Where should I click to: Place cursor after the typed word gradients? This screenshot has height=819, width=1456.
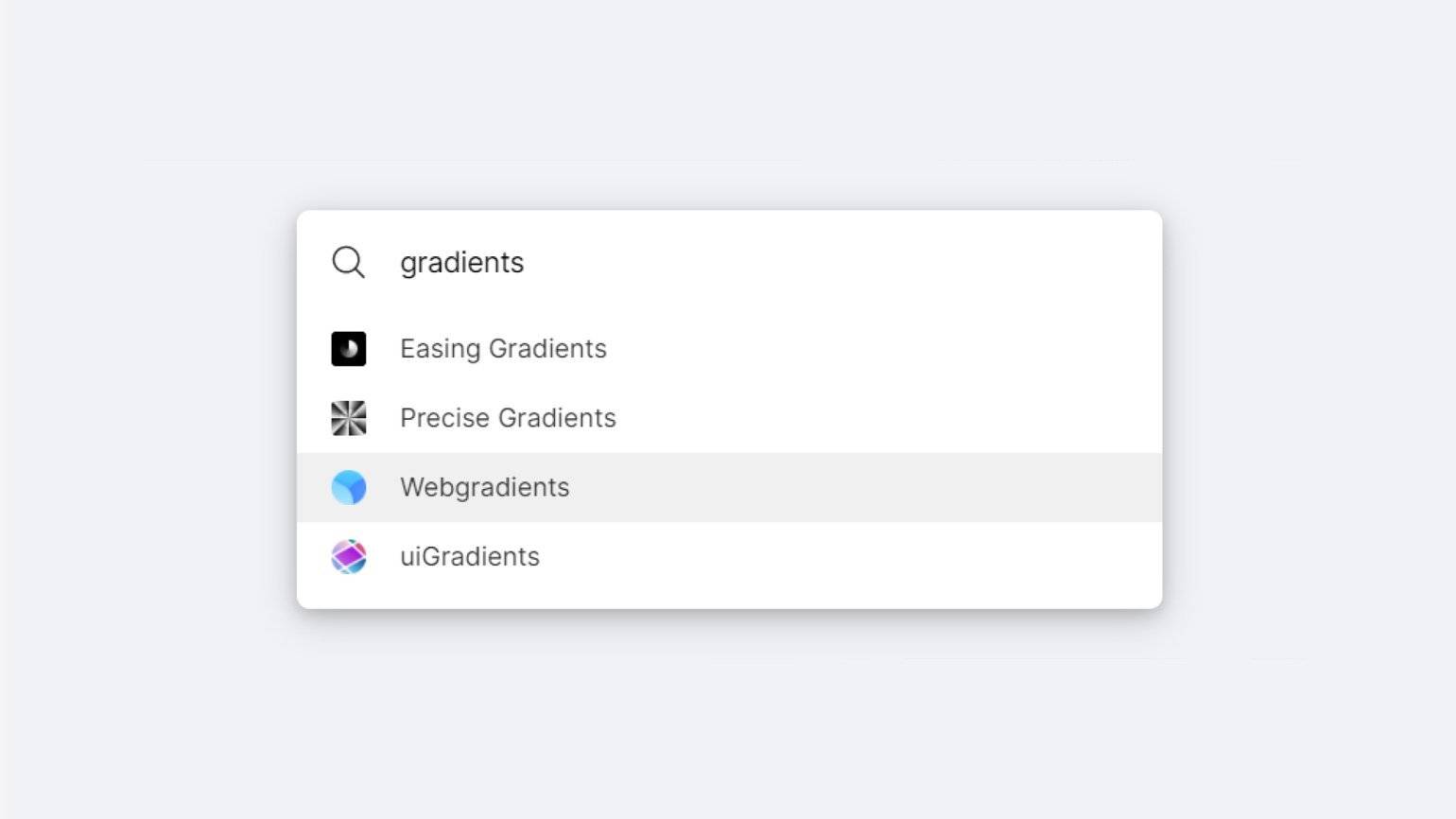pyautogui.click(x=526, y=263)
